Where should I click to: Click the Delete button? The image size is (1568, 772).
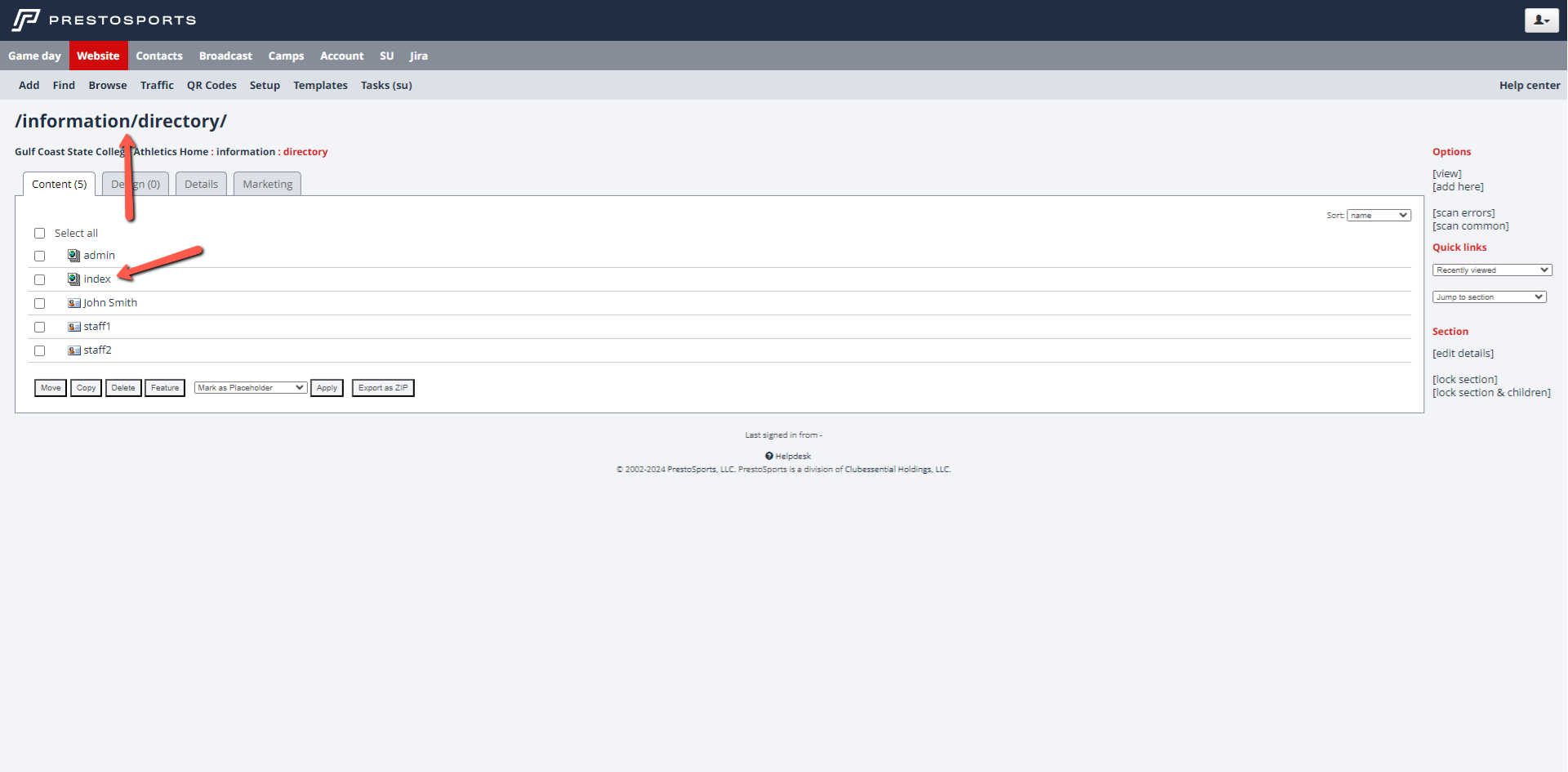123,388
